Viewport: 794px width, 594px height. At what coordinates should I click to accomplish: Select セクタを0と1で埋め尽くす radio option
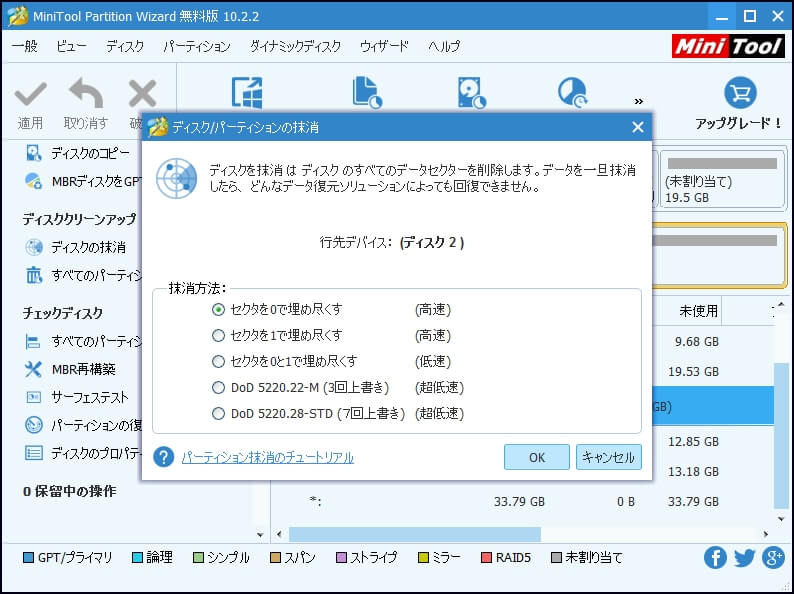pos(218,361)
